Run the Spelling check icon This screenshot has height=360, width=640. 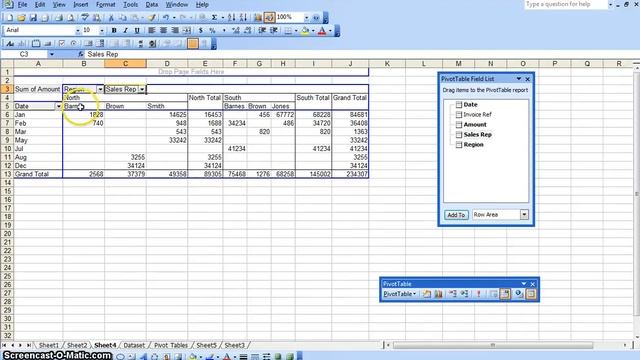coord(85,18)
